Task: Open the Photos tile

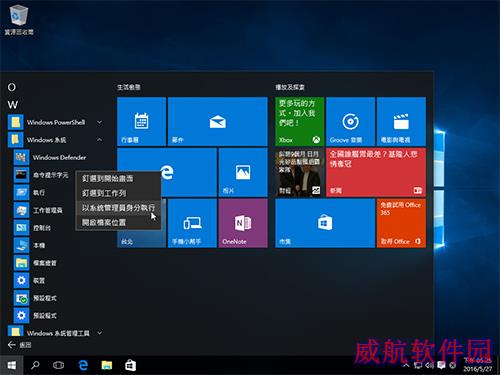Action: pos(243,172)
